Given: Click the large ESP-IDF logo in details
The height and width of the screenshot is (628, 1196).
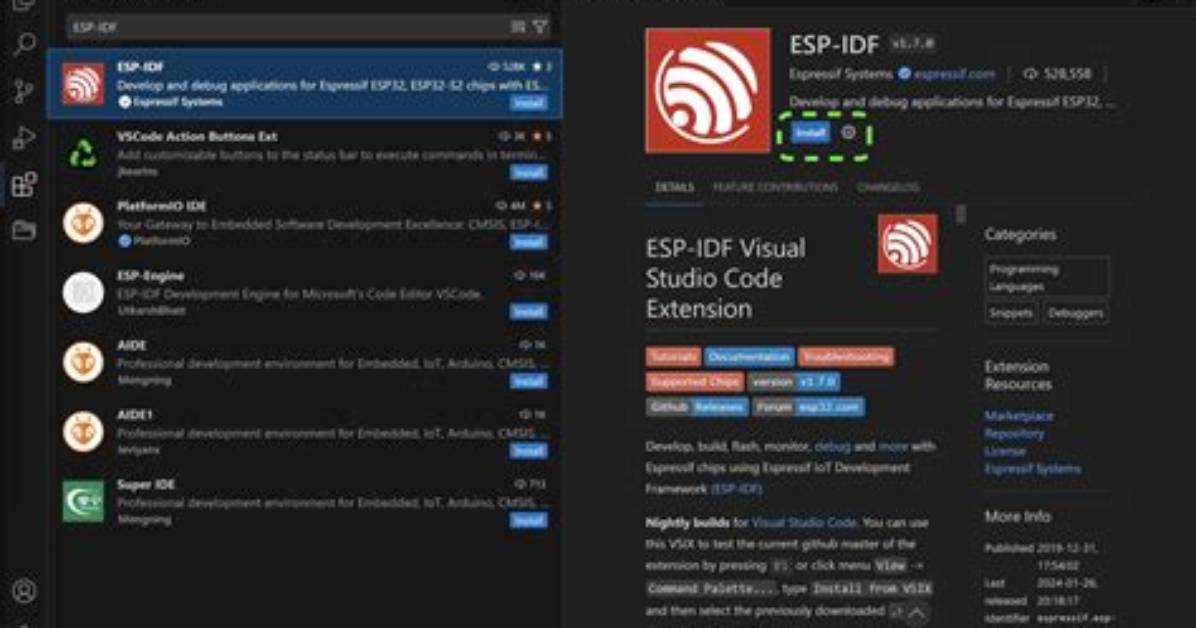Looking at the screenshot, I should [x=708, y=90].
